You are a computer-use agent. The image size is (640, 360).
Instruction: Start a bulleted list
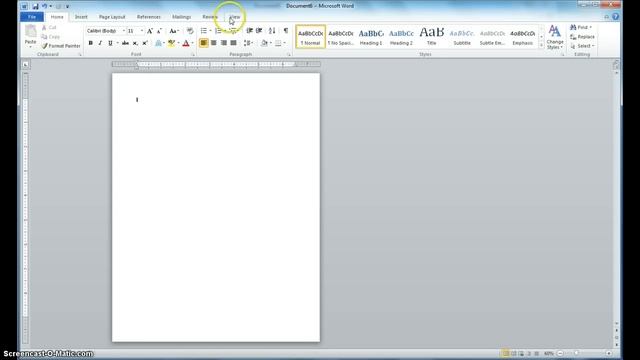[x=204, y=31]
